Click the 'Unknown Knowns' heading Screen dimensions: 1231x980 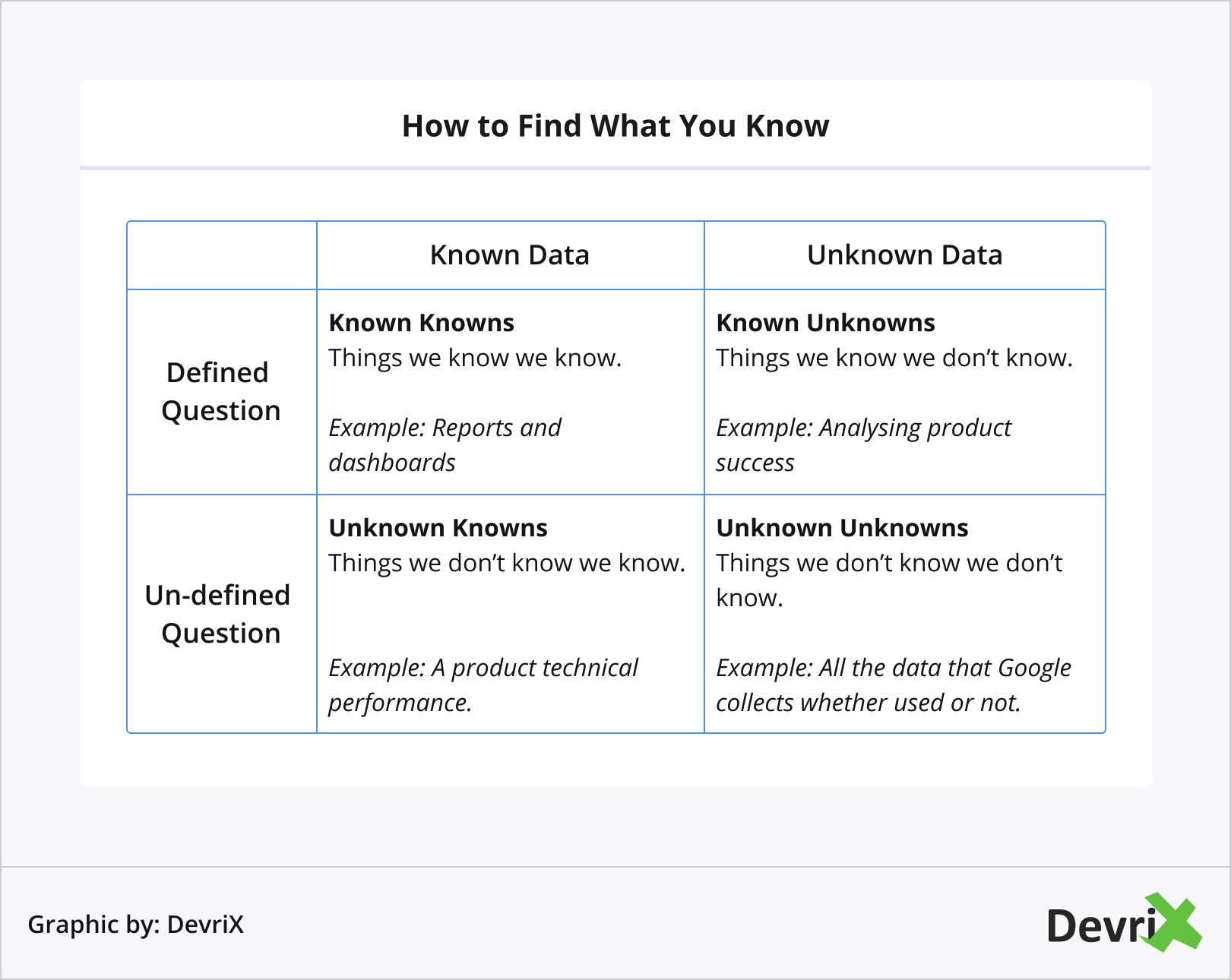tap(438, 528)
